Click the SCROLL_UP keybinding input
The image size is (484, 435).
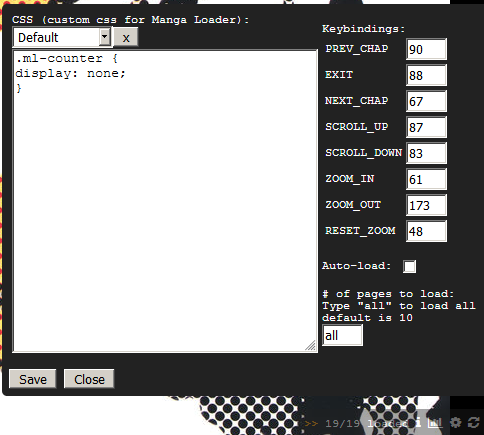426,127
